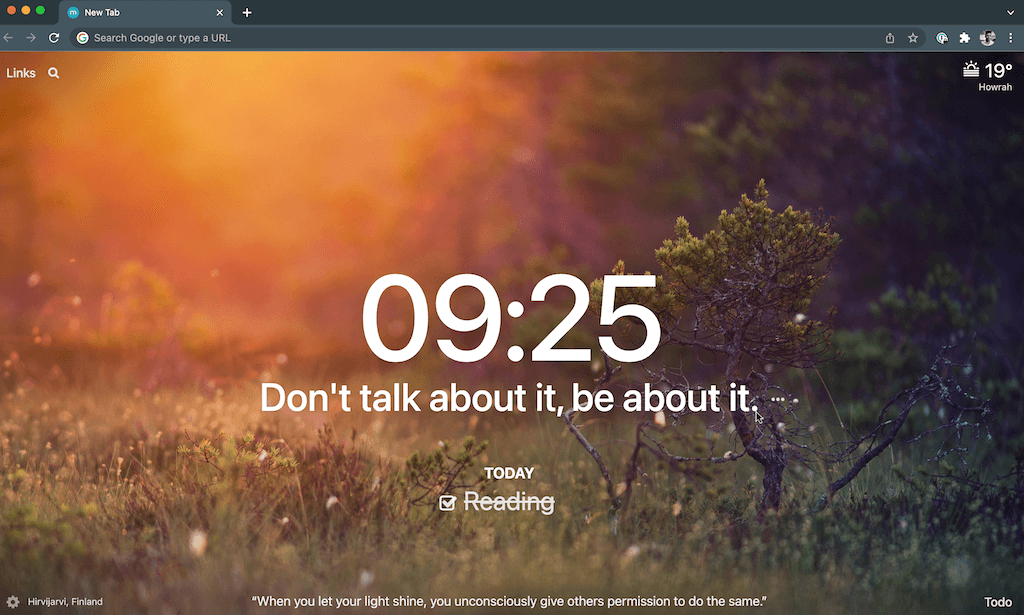Image resolution: width=1024 pixels, height=615 pixels.
Task: Click the daily quote at the bottom
Action: point(509,601)
